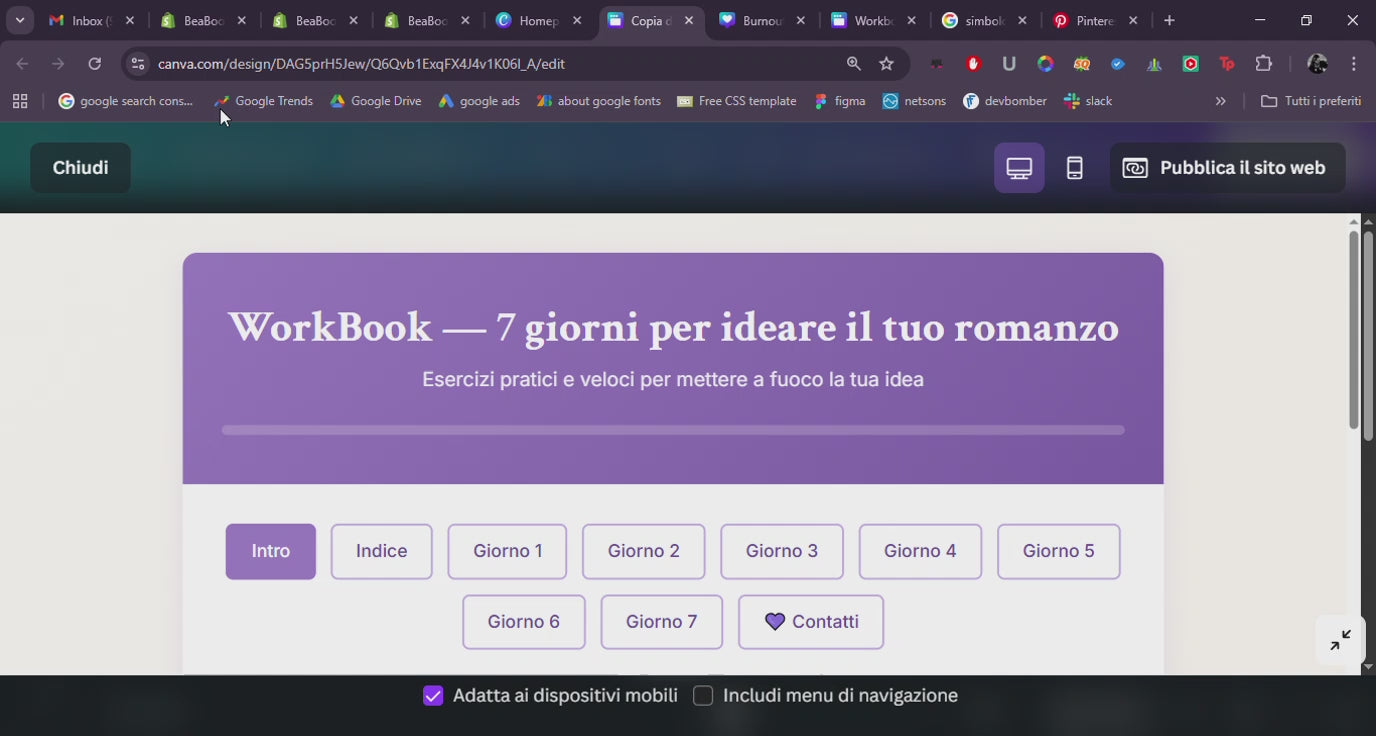Uncheck Adatta ai dispositivi mobili
Screen dimensions: 1376x736
click(432, 695)
